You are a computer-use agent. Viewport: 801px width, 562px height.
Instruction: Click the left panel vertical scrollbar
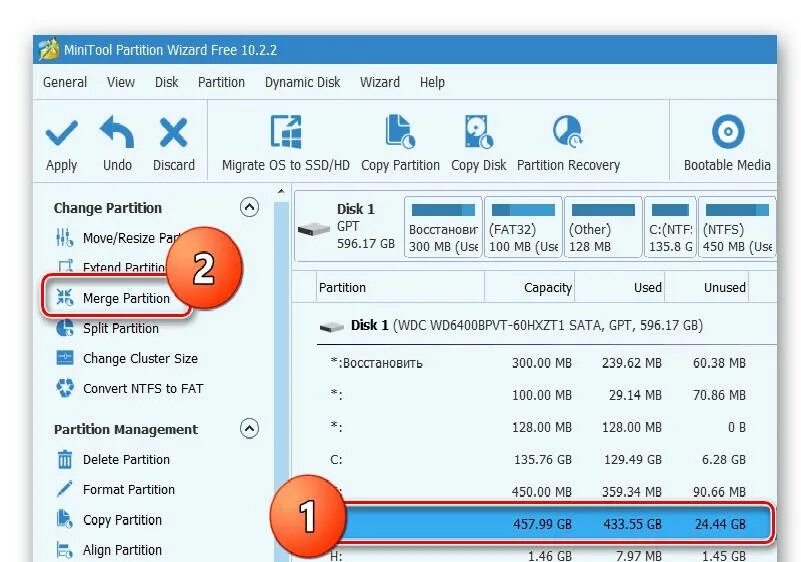281,381
